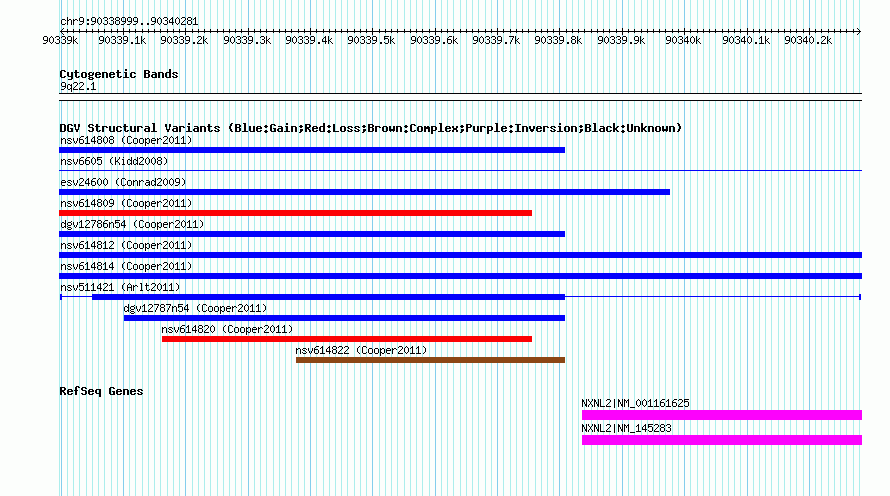Click the magenta NXNL2 NM_001161625 gene bar
890x496 pixels.
[722, 415]
